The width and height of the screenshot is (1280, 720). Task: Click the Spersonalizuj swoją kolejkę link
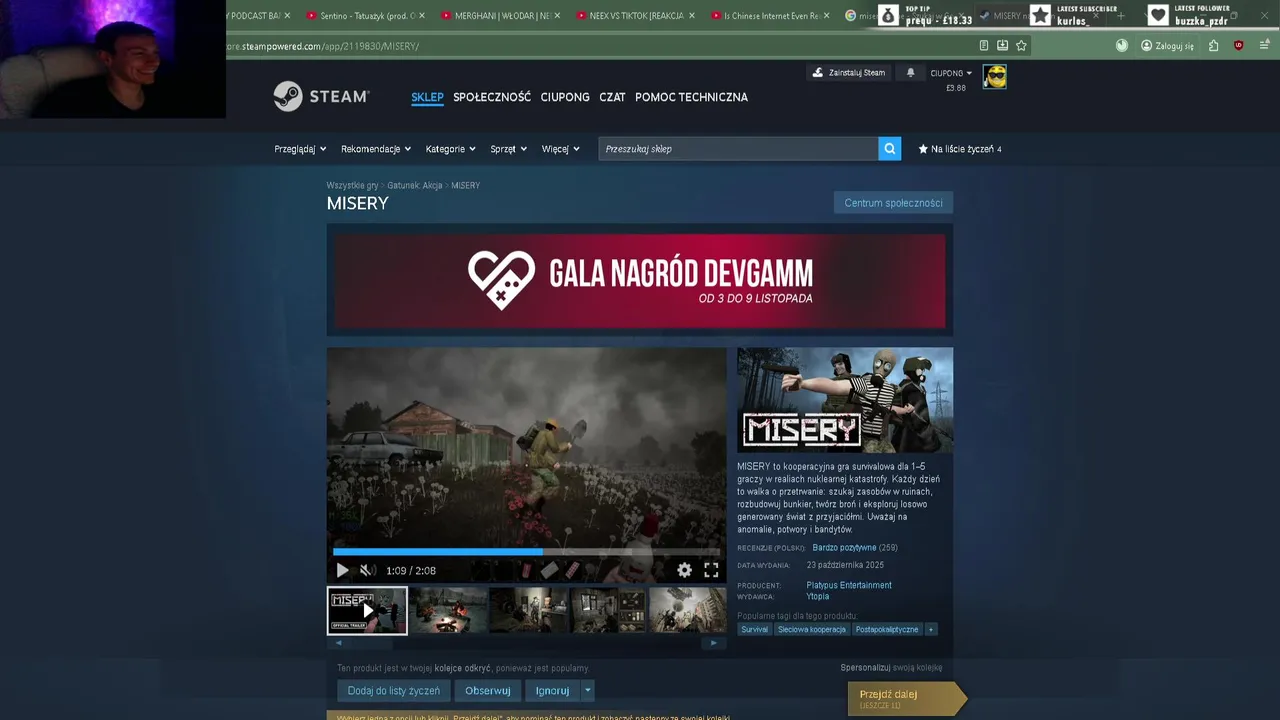[891, 667]
